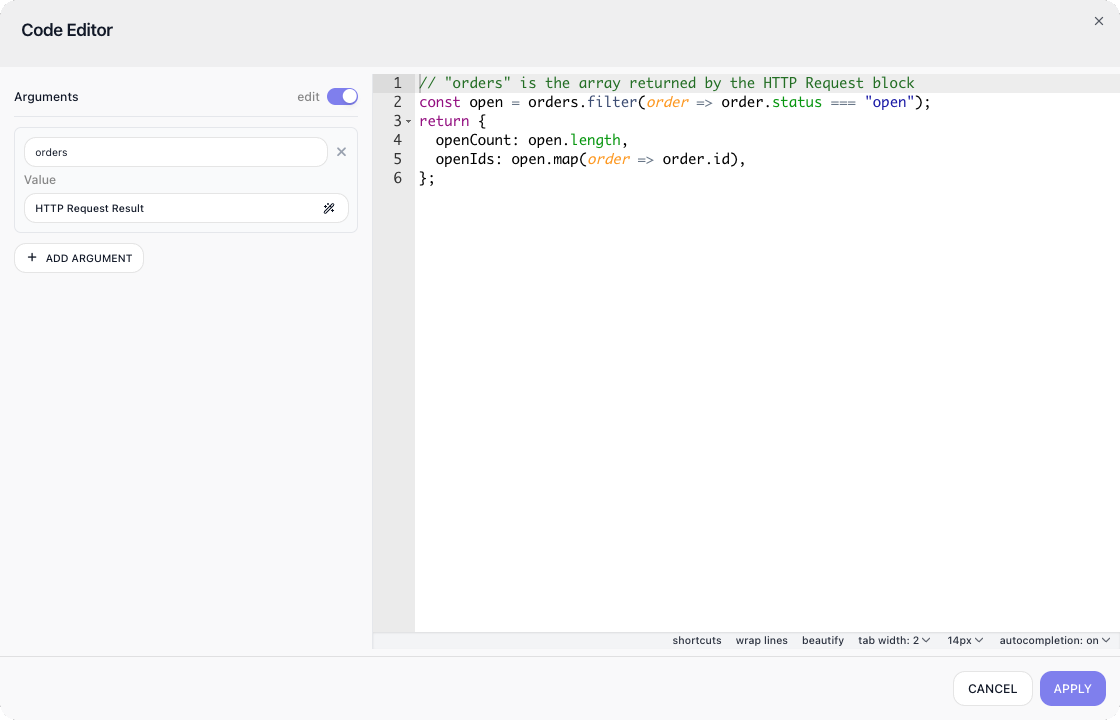Image resolution: width=1120 pixels, height=720 pixels.
Task: Click the closing brace on line 6
Action: point(423,178)
